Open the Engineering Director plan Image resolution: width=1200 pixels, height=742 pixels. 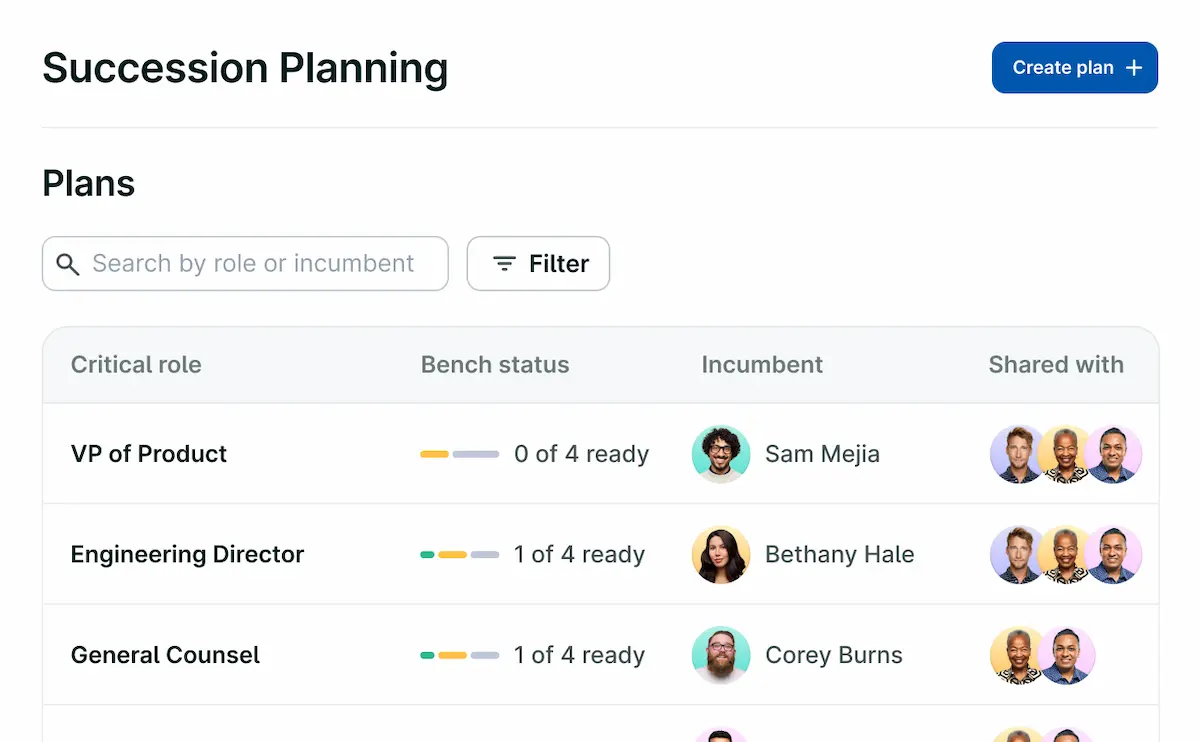click(x=187, y=555)
